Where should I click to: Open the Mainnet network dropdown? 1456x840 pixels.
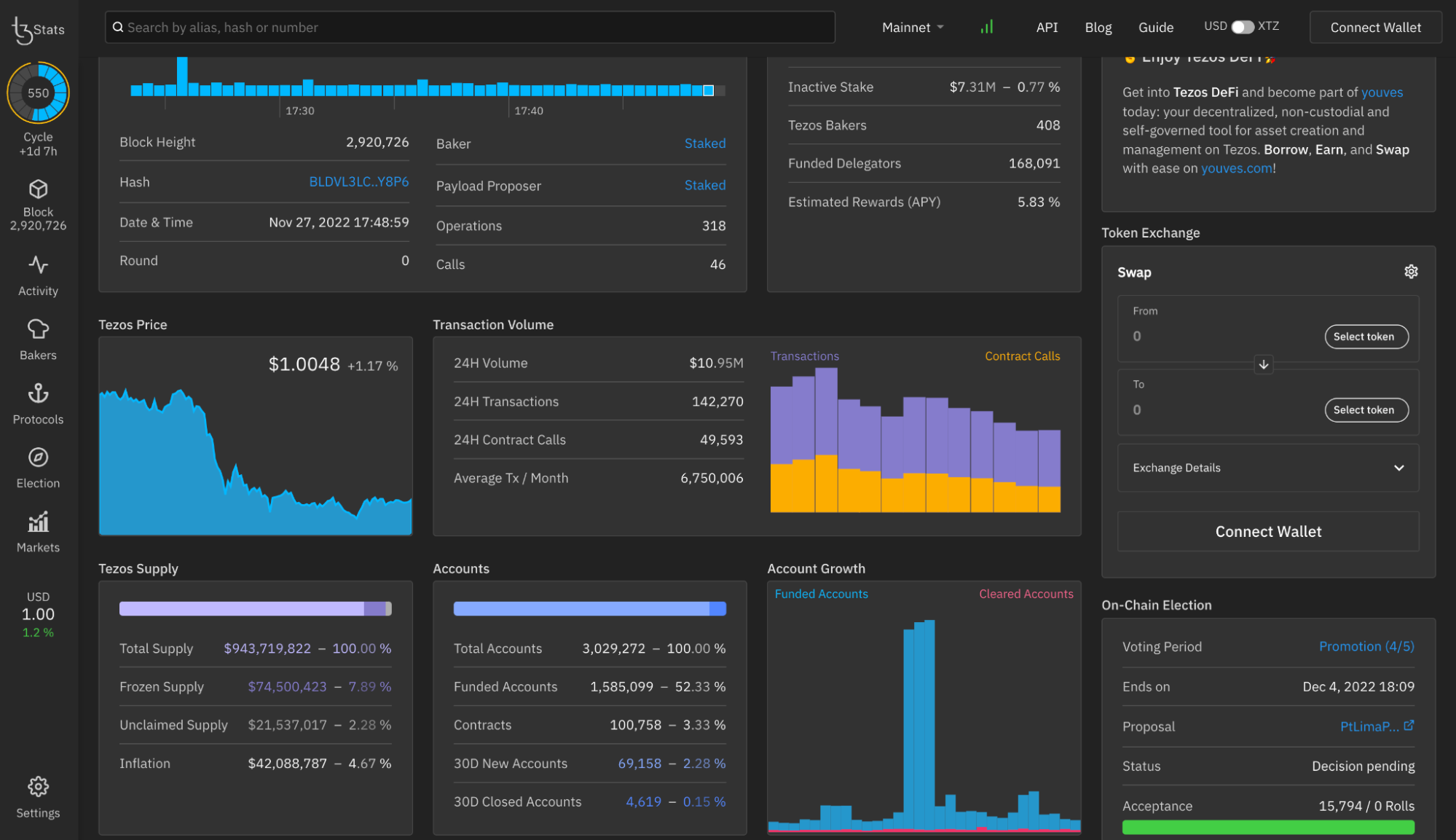pyautogui.click(x=913, y=28)
